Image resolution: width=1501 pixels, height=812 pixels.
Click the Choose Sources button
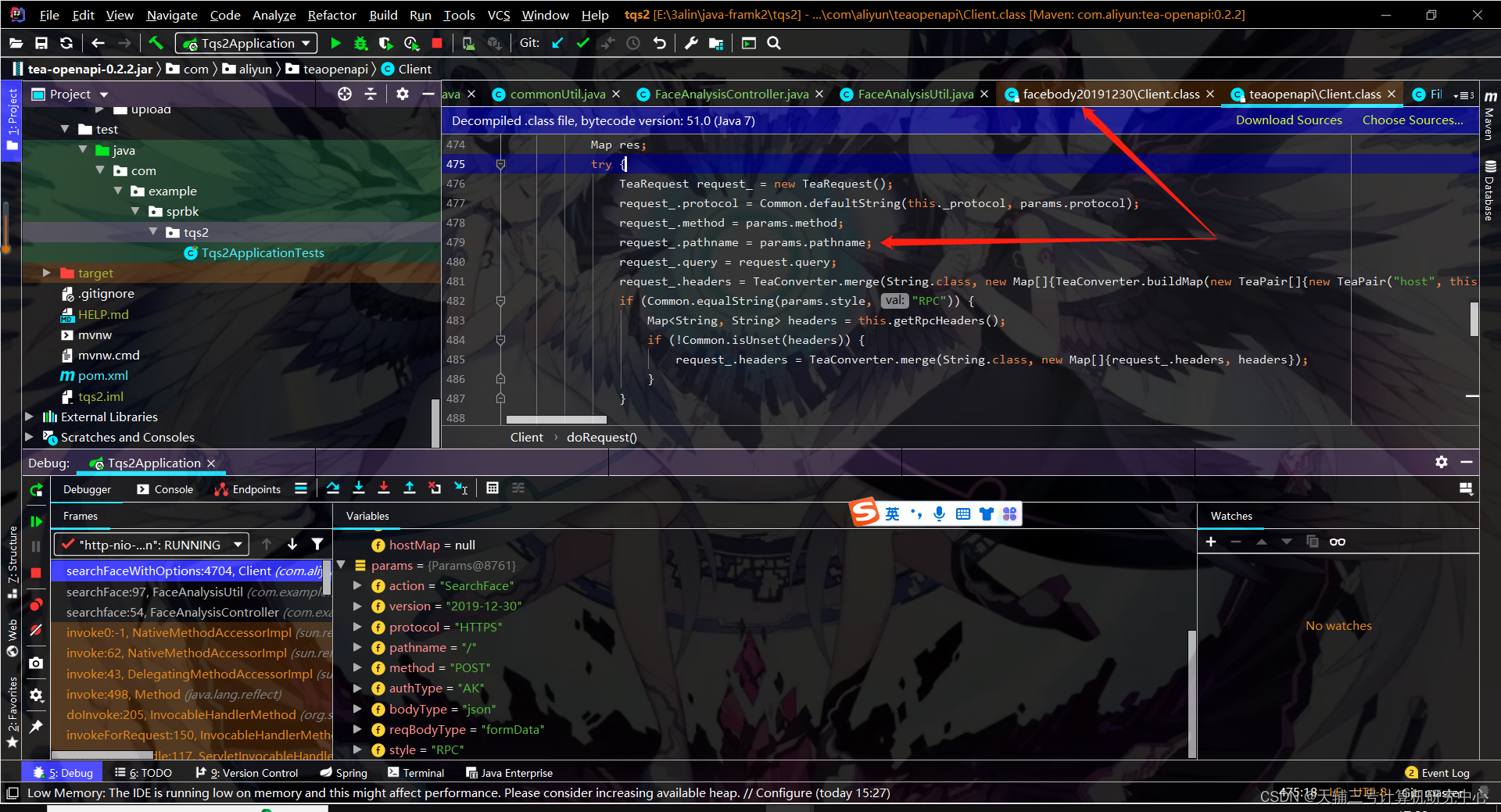[x=1412, y=120]
